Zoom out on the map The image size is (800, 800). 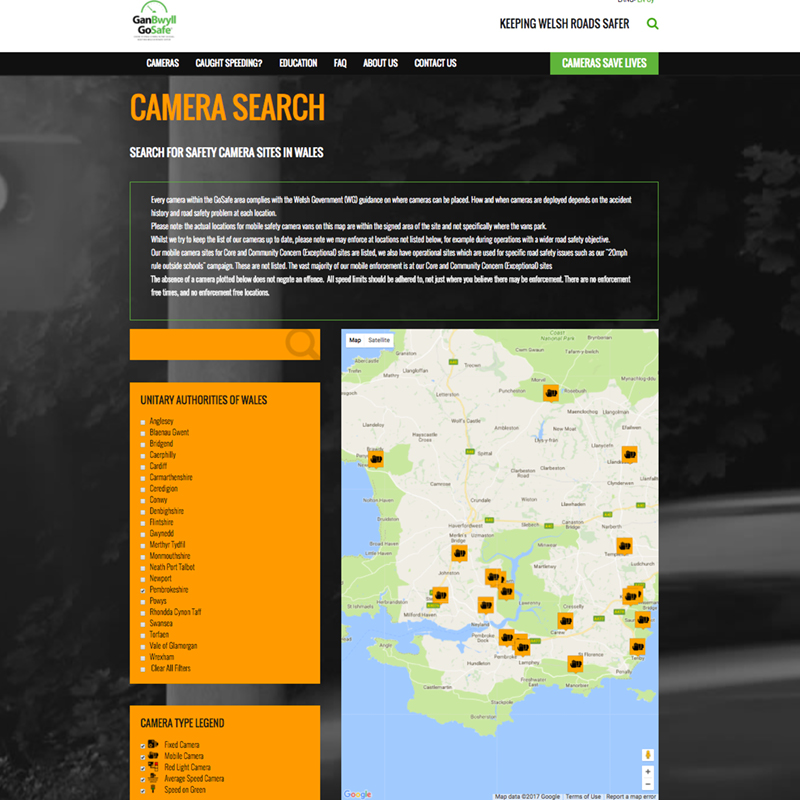647,784
